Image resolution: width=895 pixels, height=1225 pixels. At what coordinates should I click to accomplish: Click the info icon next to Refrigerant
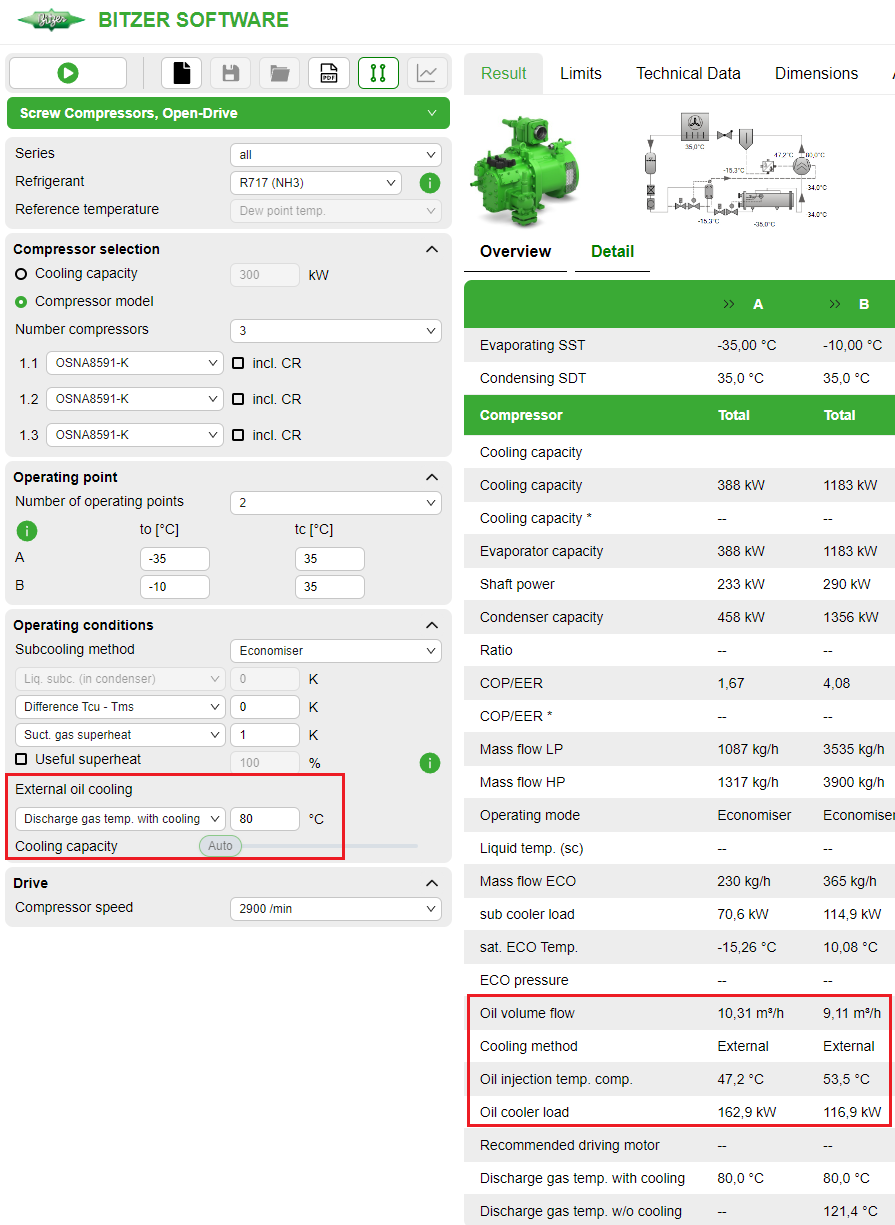tap(430, 182)
